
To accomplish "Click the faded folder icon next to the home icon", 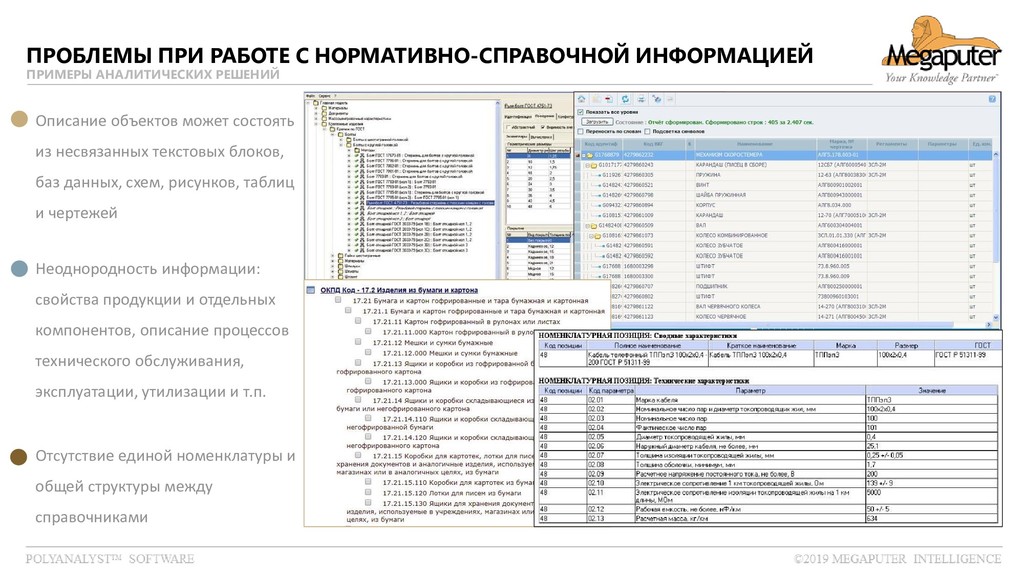I will (596, 99).
